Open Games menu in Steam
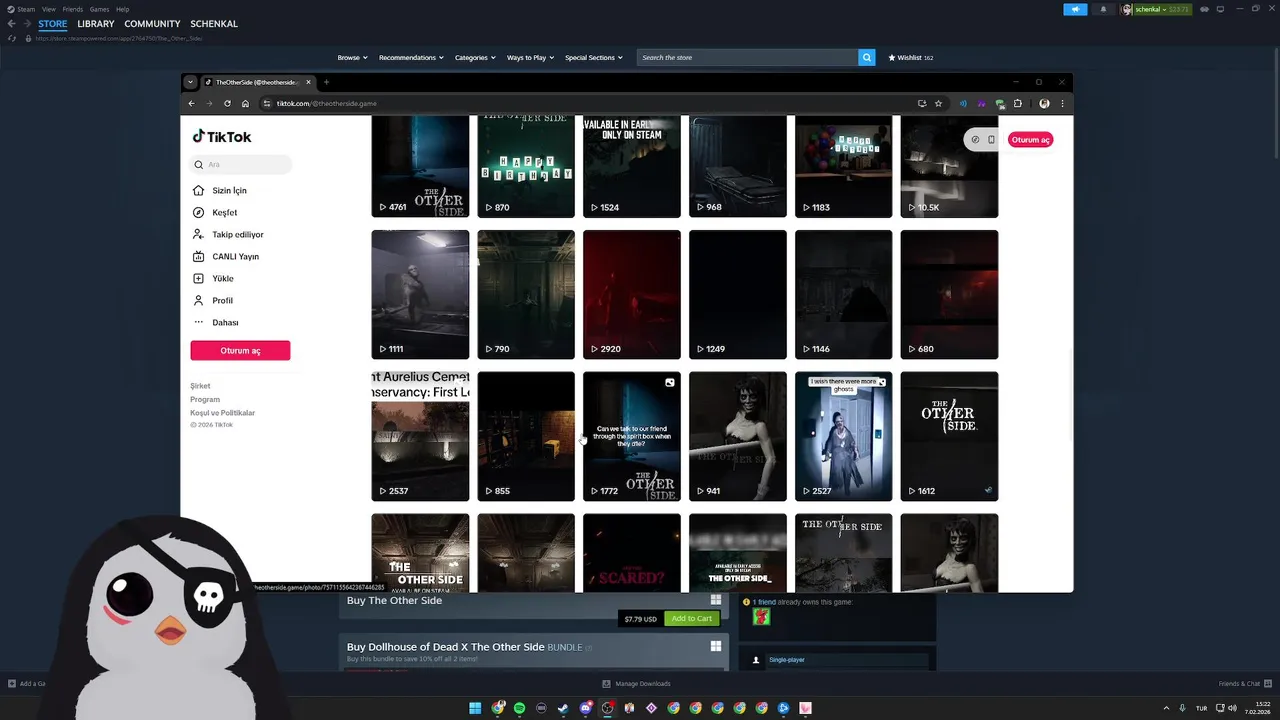1280x720 pixels. pos(99,9)
